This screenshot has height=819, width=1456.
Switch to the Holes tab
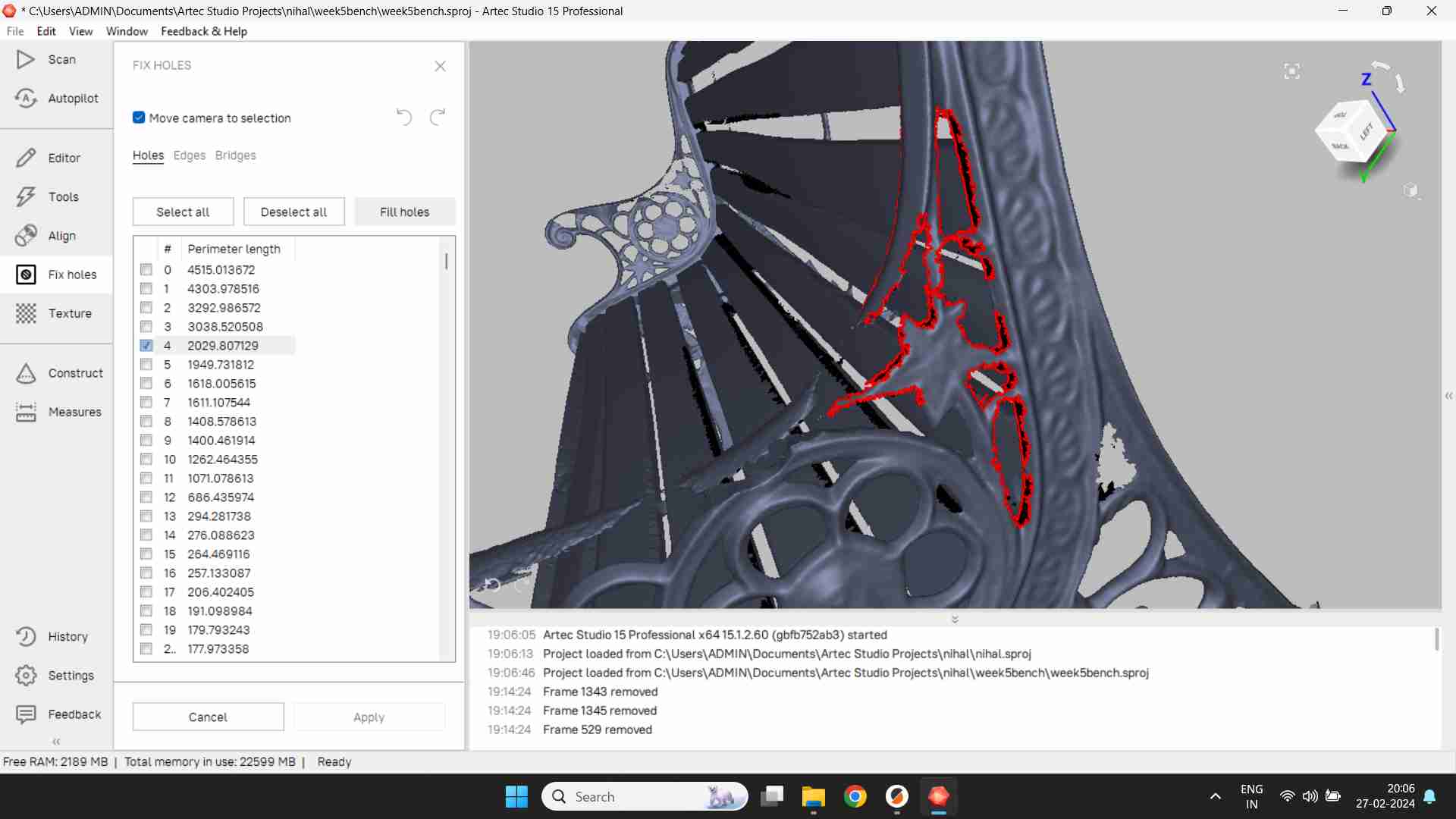pos(148,155)
